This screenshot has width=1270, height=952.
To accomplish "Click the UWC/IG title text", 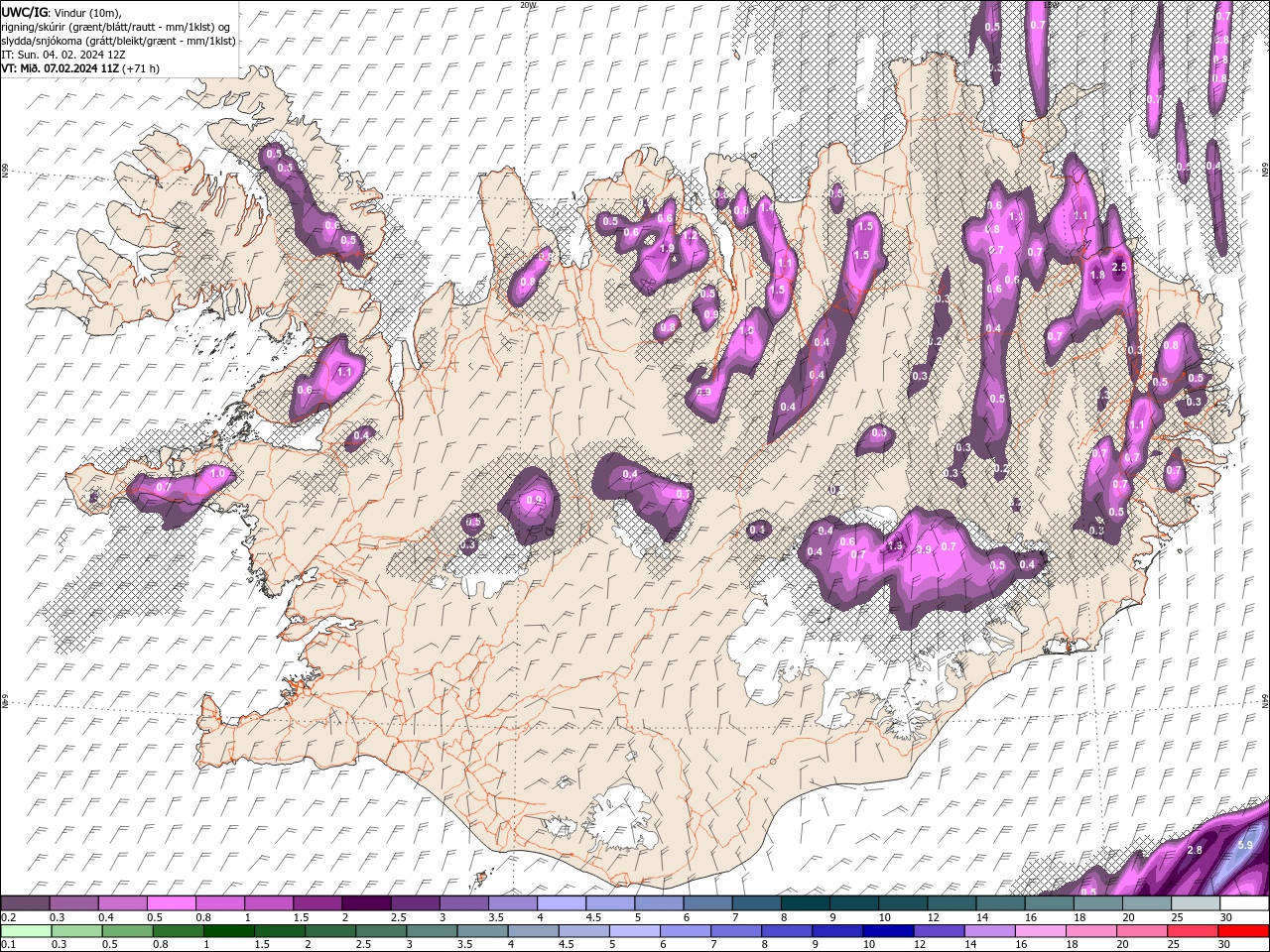I will [24, 12].
